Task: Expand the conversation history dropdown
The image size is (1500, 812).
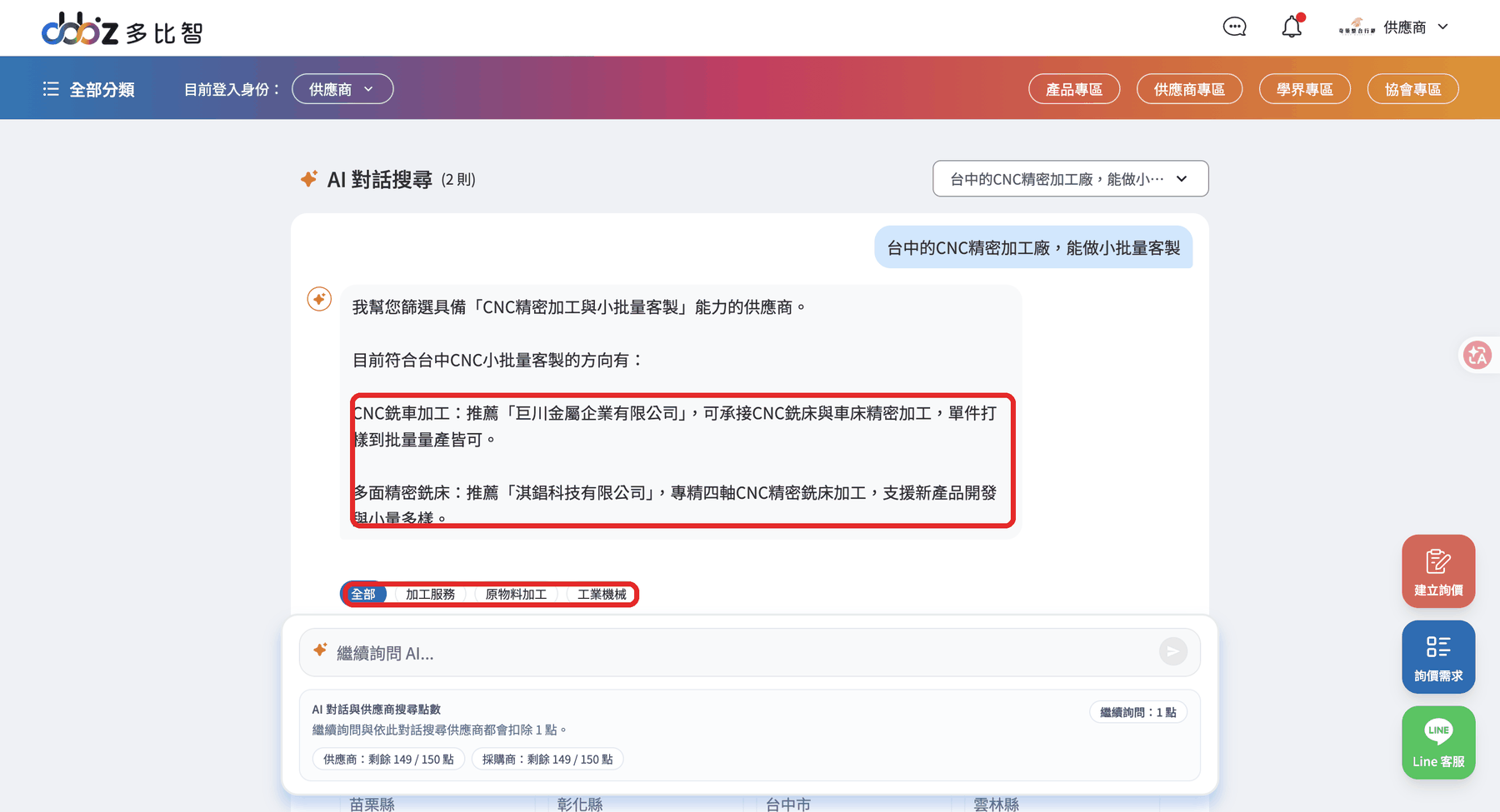Action: point(1070,179)
